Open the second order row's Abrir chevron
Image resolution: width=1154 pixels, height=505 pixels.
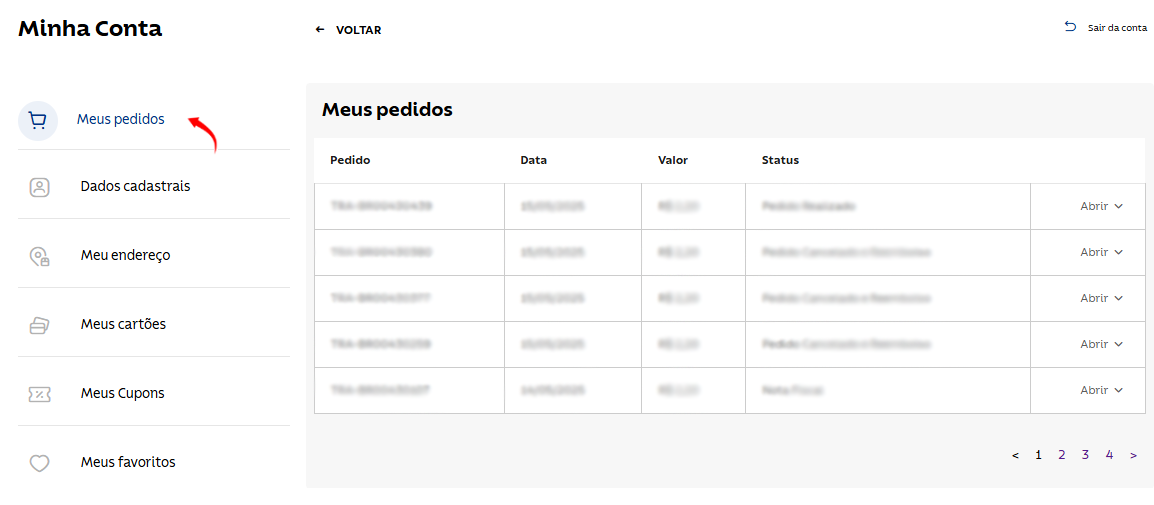point(1119,252)
